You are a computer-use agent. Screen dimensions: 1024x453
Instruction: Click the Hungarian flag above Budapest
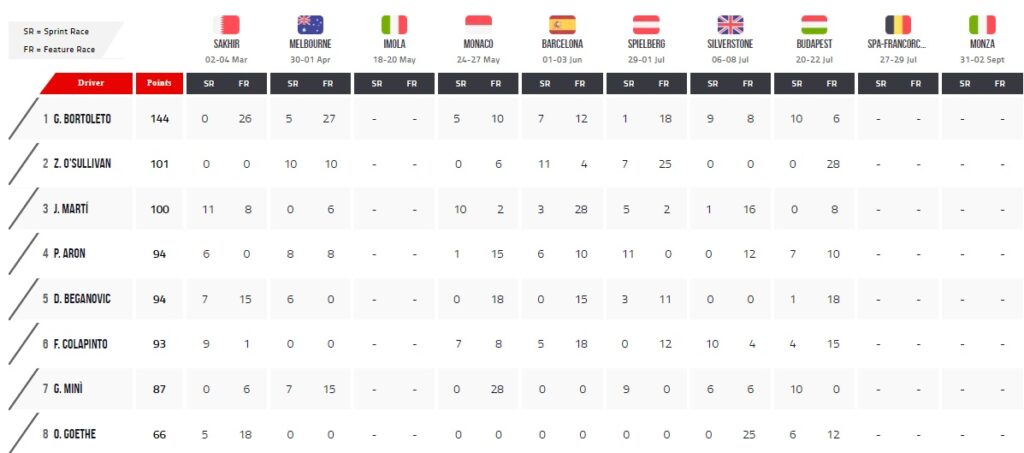(814, 25)
